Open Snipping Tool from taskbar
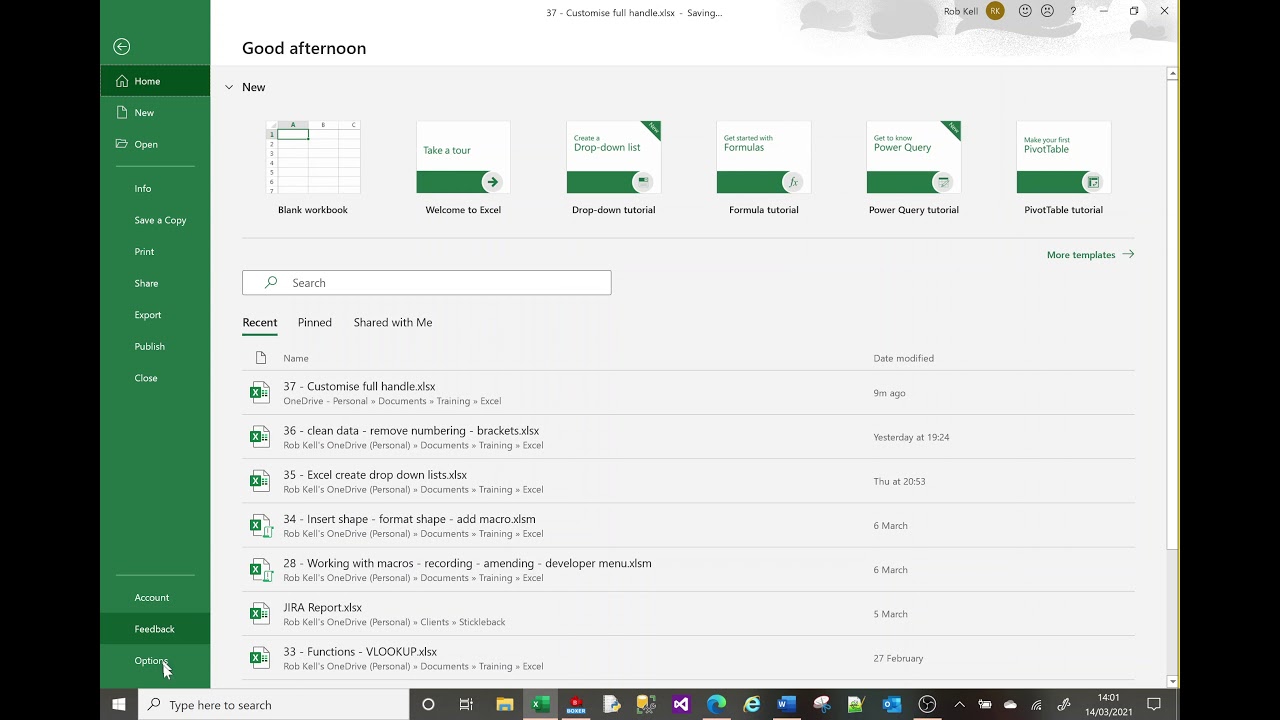The image size is (1280, 720). pyautogui.click(x=821, y=704)
